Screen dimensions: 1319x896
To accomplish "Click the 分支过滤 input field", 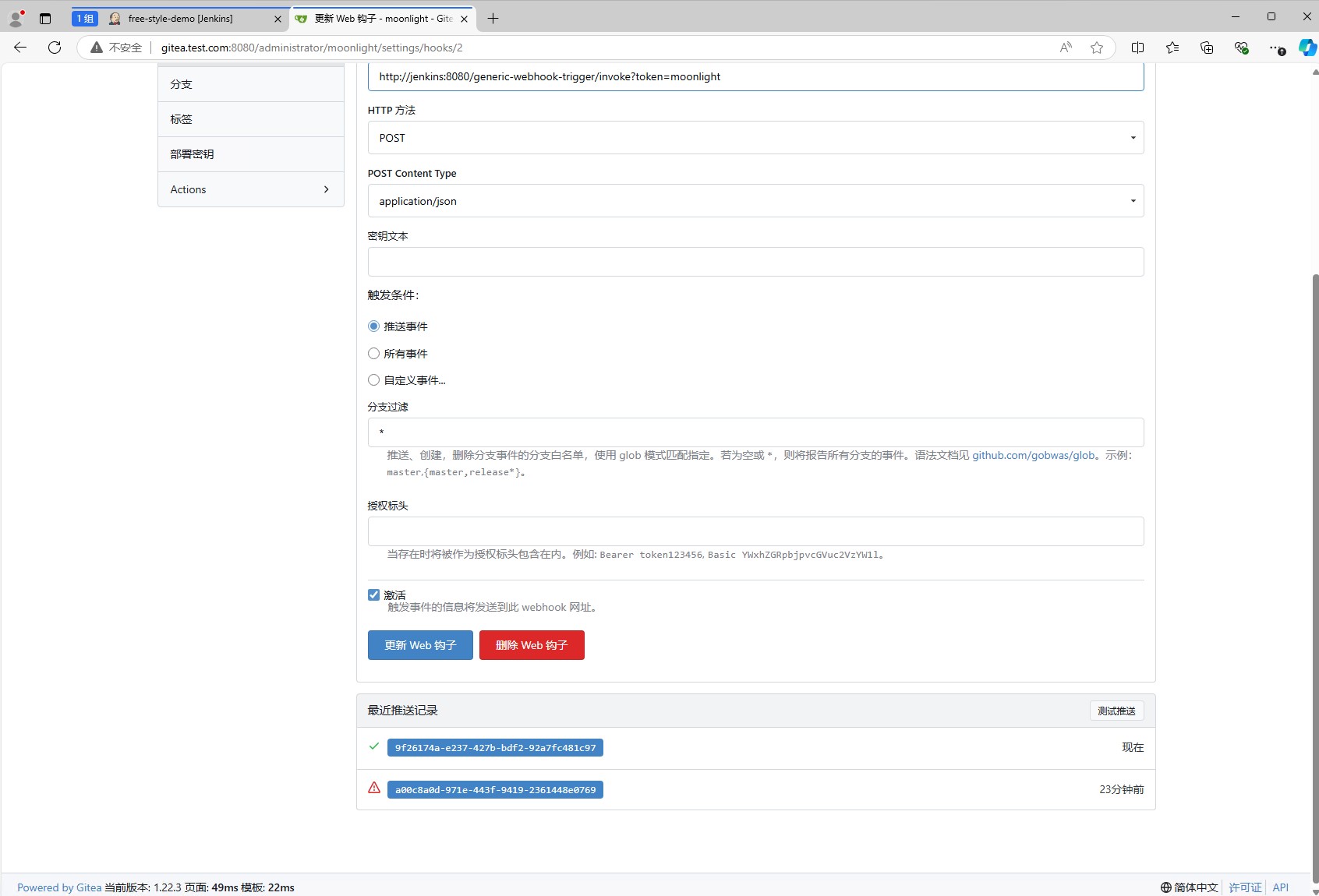I will click(755, 432).
